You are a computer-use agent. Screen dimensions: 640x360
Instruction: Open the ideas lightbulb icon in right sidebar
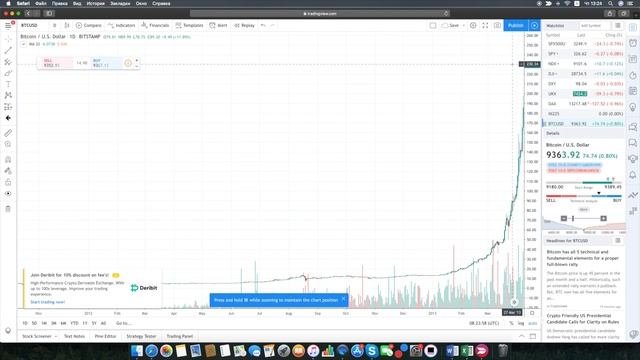633,107
